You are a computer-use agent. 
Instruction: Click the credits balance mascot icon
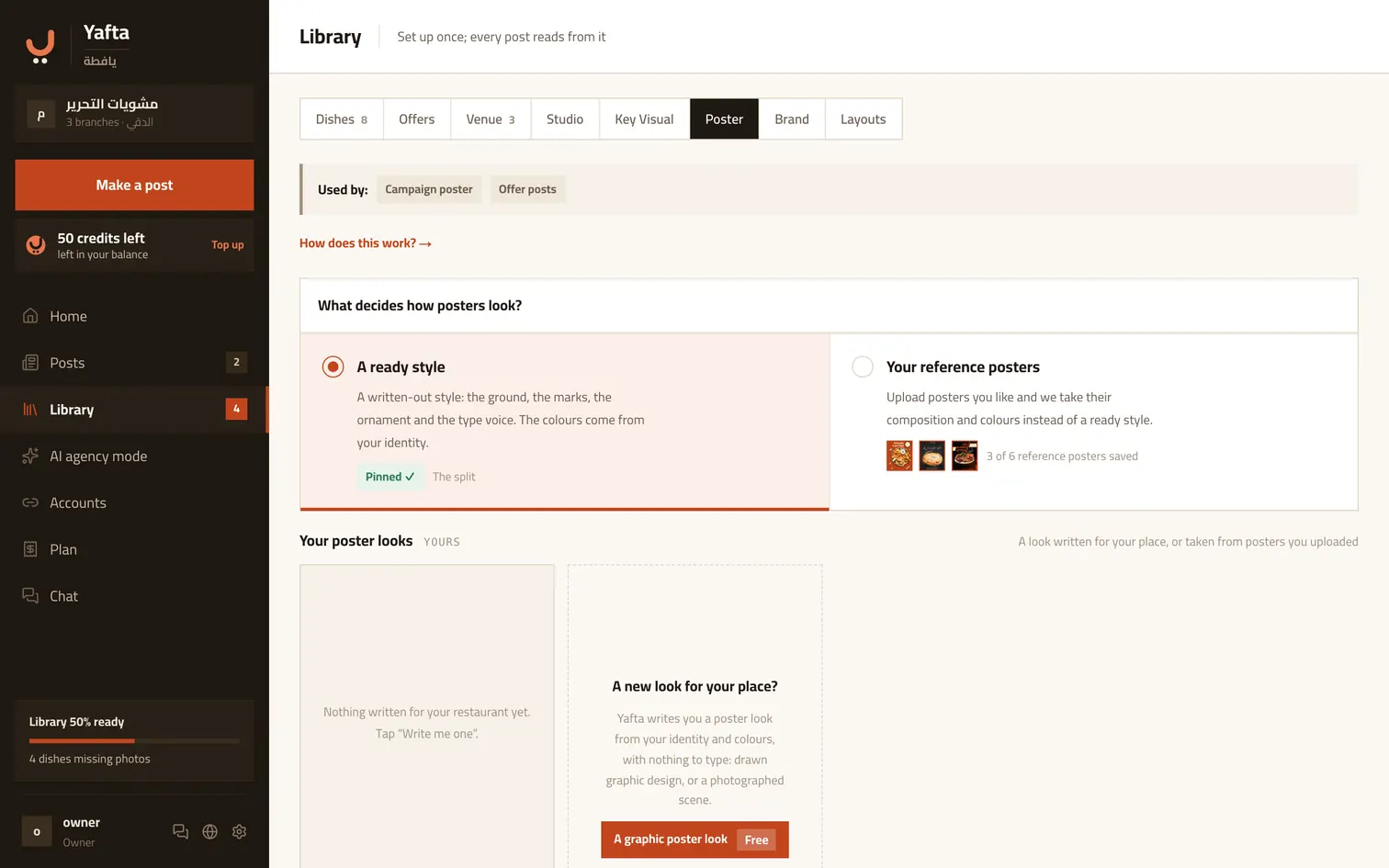(x=36, y=244)
